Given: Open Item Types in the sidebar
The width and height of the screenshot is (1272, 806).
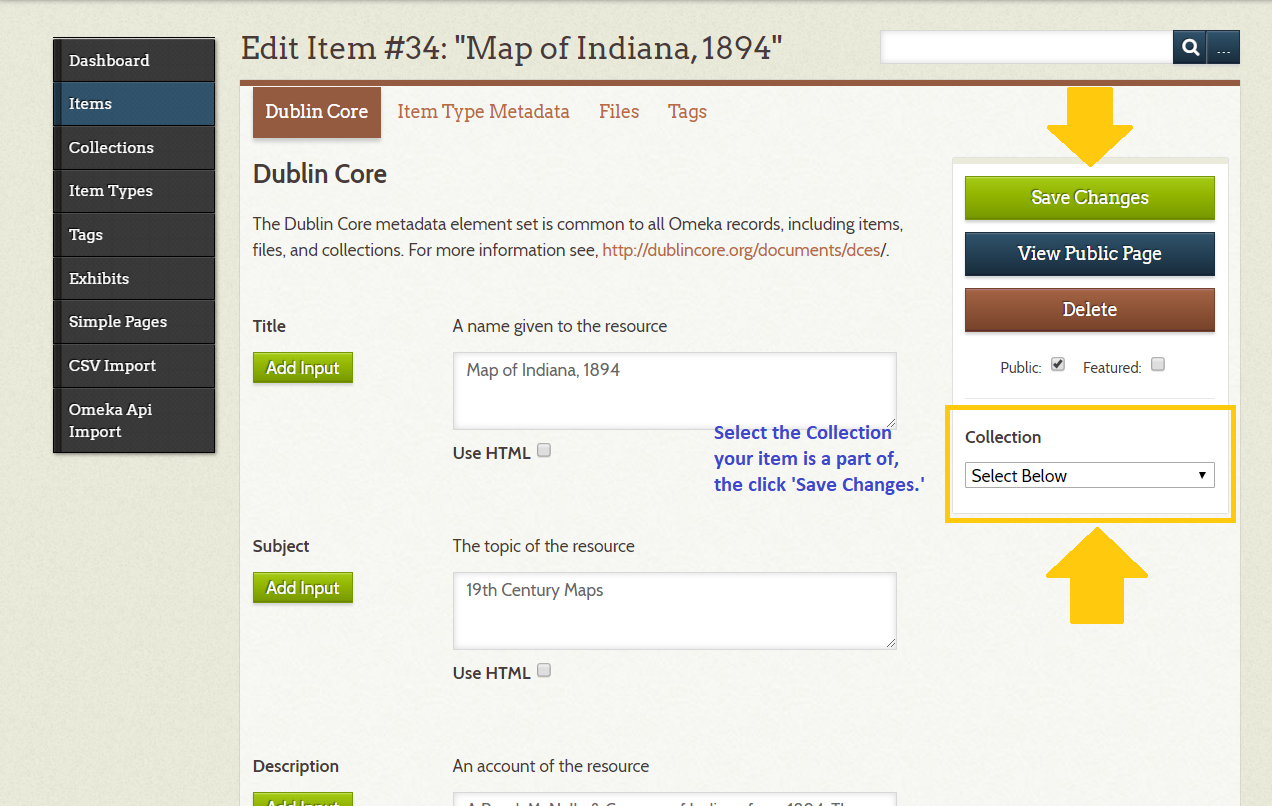Looking at the screenshot, I should point(134,191).
